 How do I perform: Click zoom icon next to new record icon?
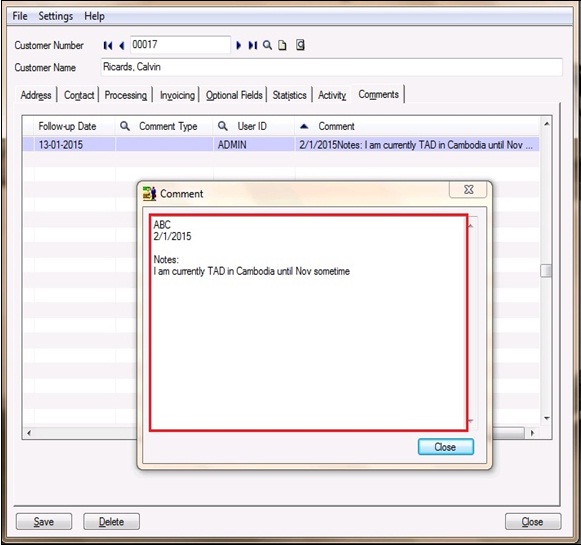point(300,45)
